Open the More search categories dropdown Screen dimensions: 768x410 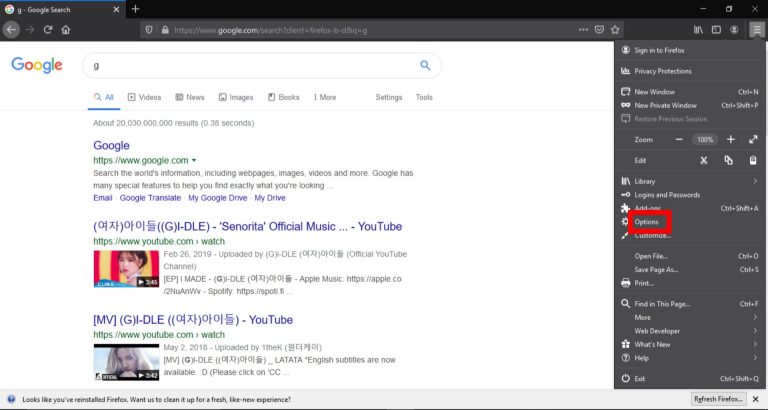(x=325, y=97)
